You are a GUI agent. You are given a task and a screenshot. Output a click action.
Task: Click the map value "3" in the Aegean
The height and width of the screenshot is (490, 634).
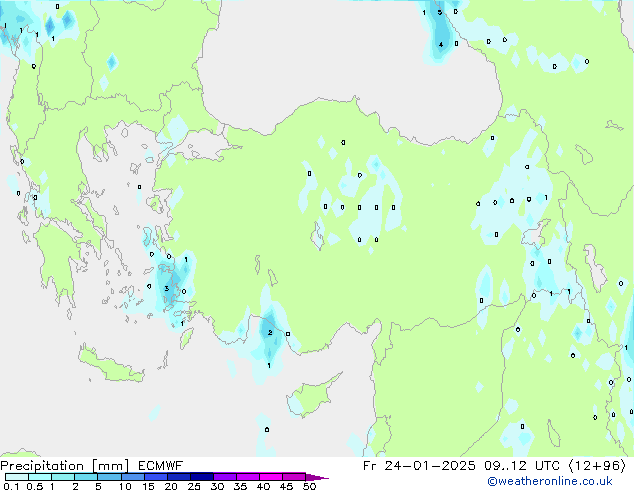[167, 288]
